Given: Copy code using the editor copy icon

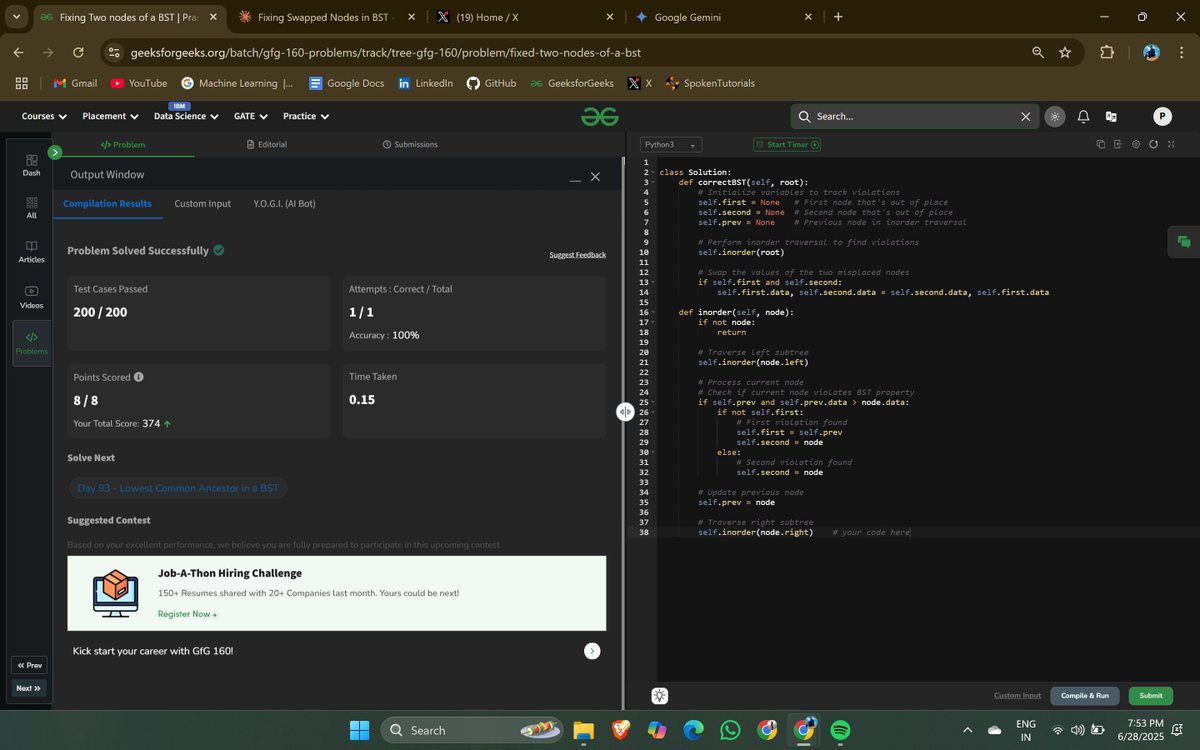Looking at the screenshot, I should pyautogui.click(x=1101, y=145).
